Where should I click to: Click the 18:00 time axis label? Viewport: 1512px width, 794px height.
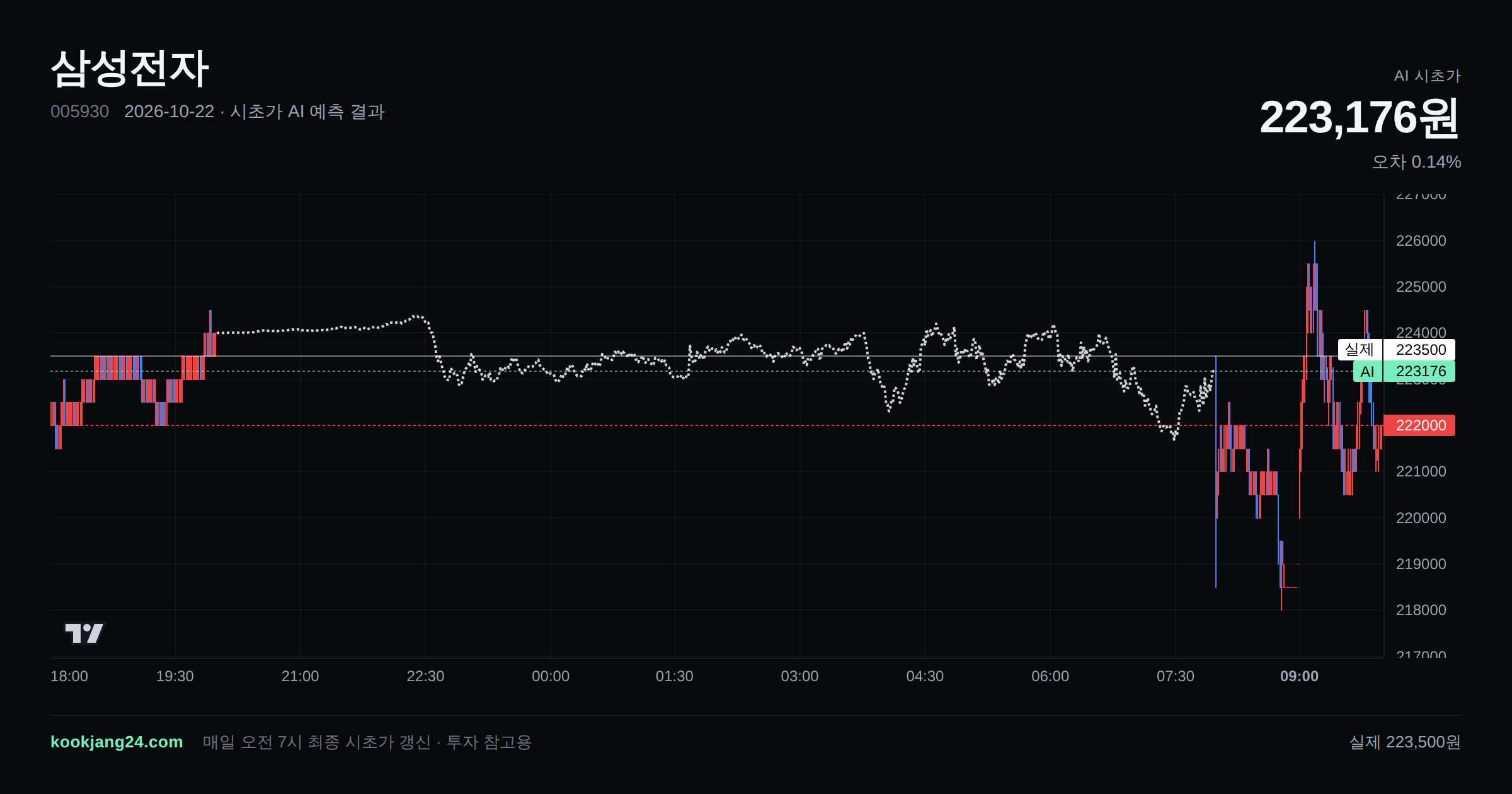pos(69,676)
